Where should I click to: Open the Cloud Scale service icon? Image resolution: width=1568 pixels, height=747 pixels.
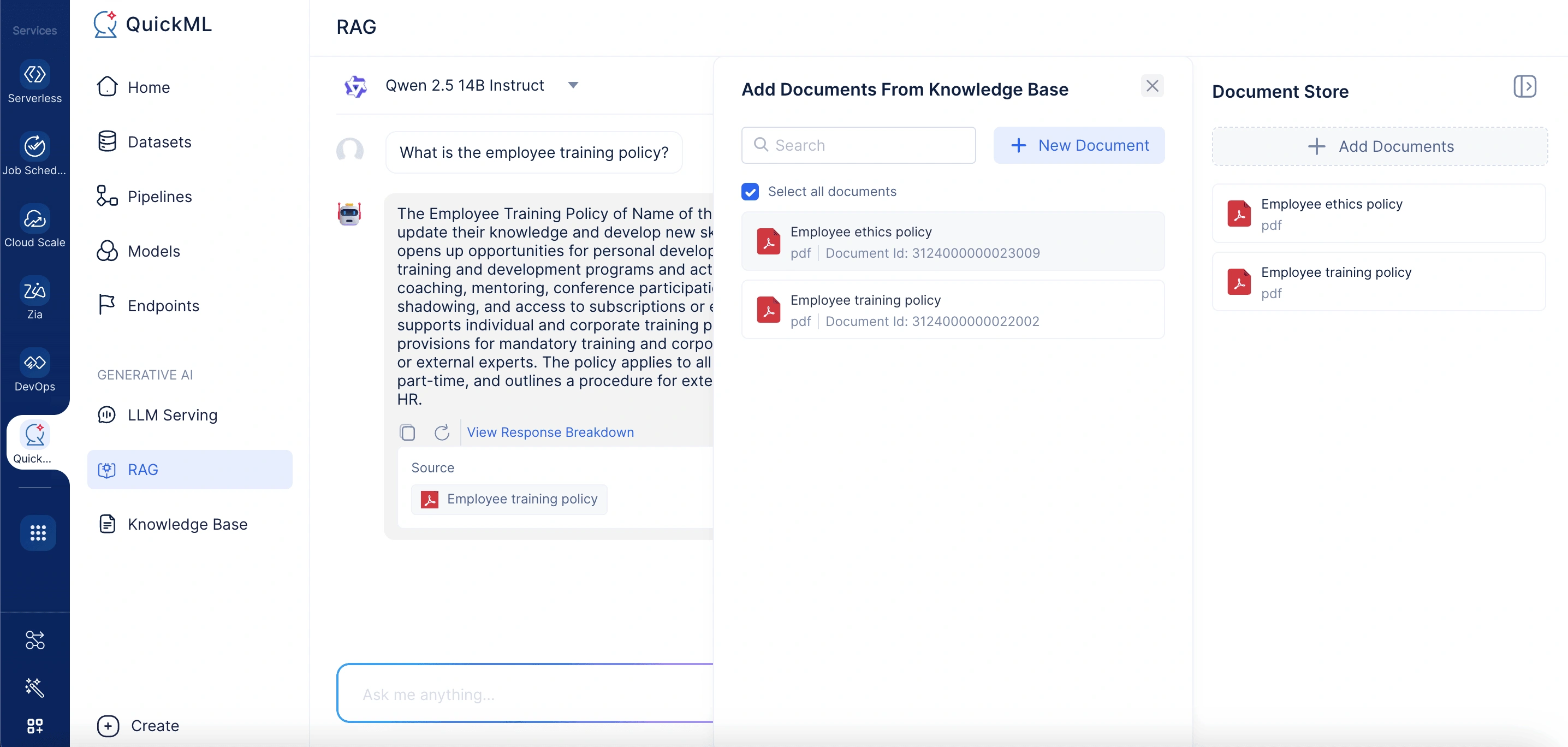(35, 218)
